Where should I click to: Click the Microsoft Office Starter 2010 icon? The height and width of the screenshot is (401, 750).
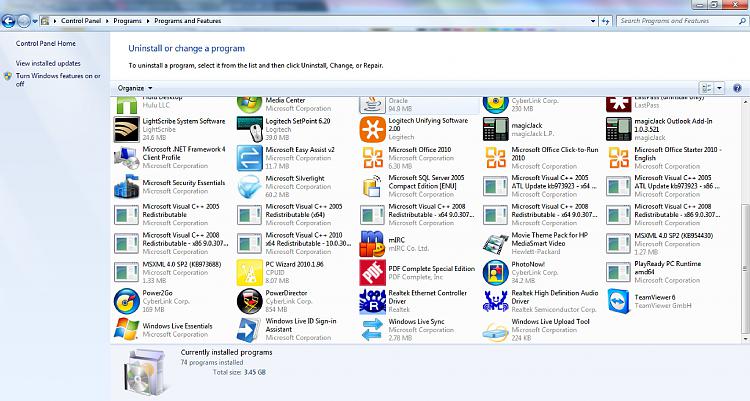click(x=618, y=158)
